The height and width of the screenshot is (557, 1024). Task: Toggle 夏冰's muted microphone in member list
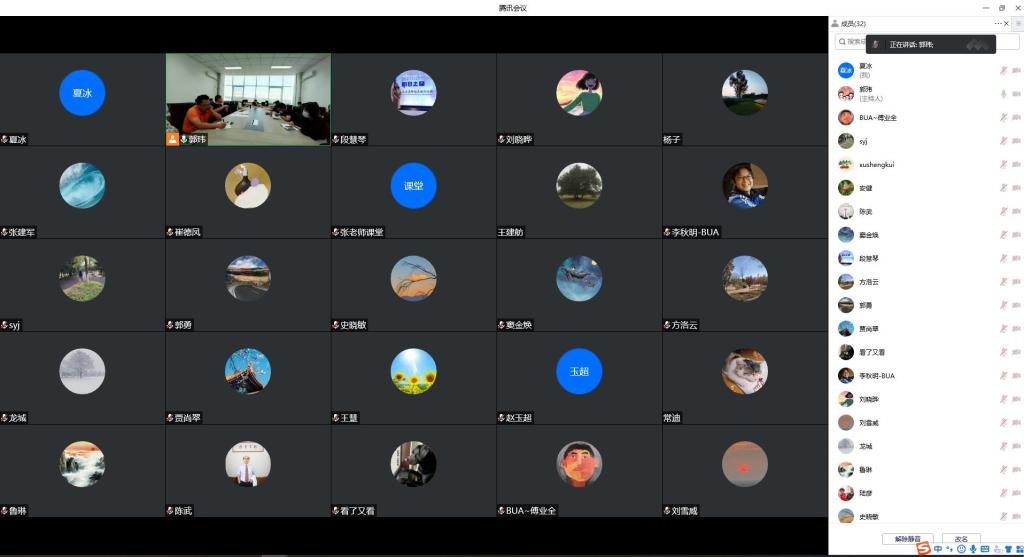pyautogui.click(x=1003, y=70)
